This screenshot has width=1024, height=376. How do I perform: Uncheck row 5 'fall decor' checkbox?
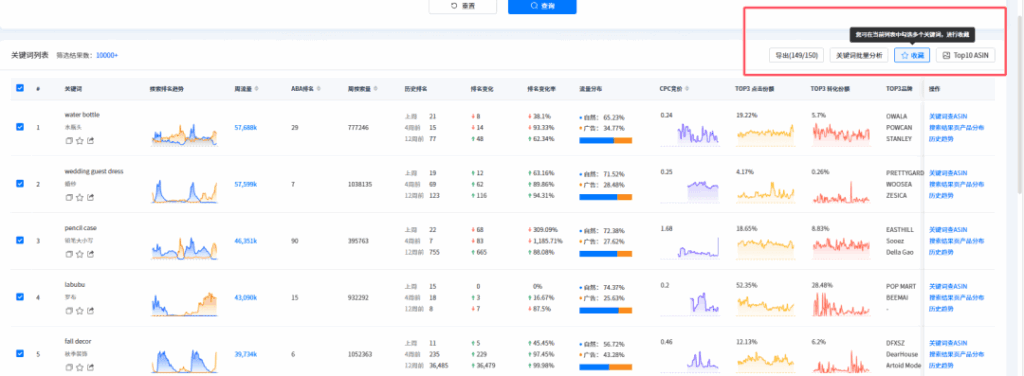[20, 353]
